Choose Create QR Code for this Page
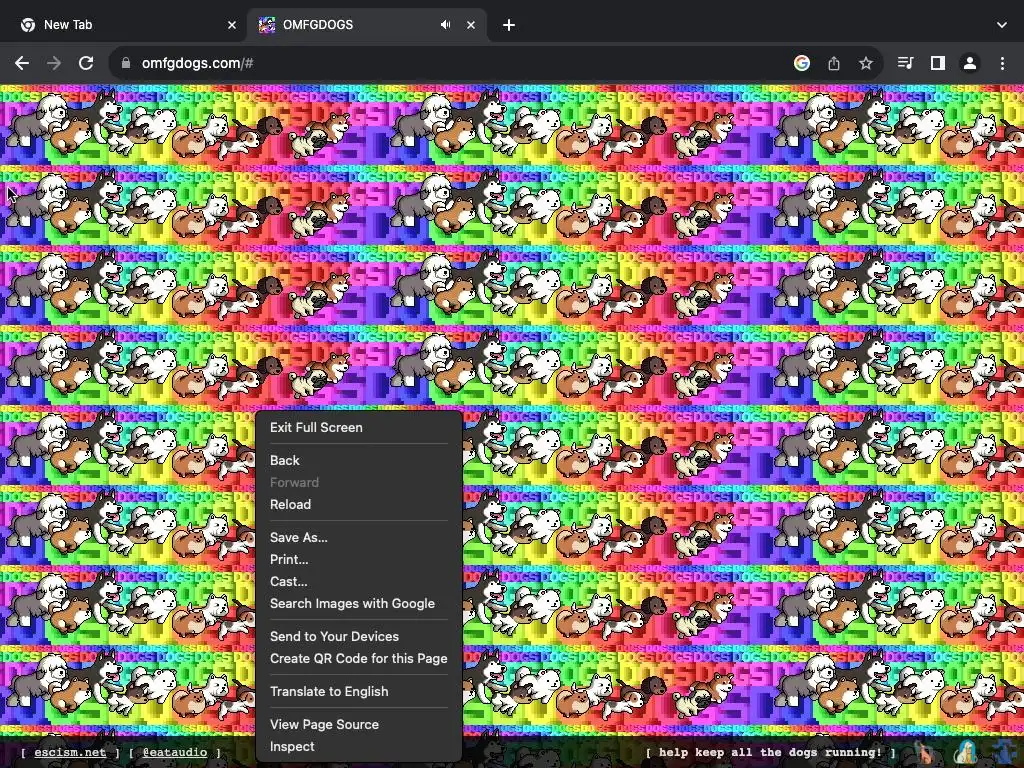The image size is (1024, 768). pyautogui.click(x=359, y=658)
